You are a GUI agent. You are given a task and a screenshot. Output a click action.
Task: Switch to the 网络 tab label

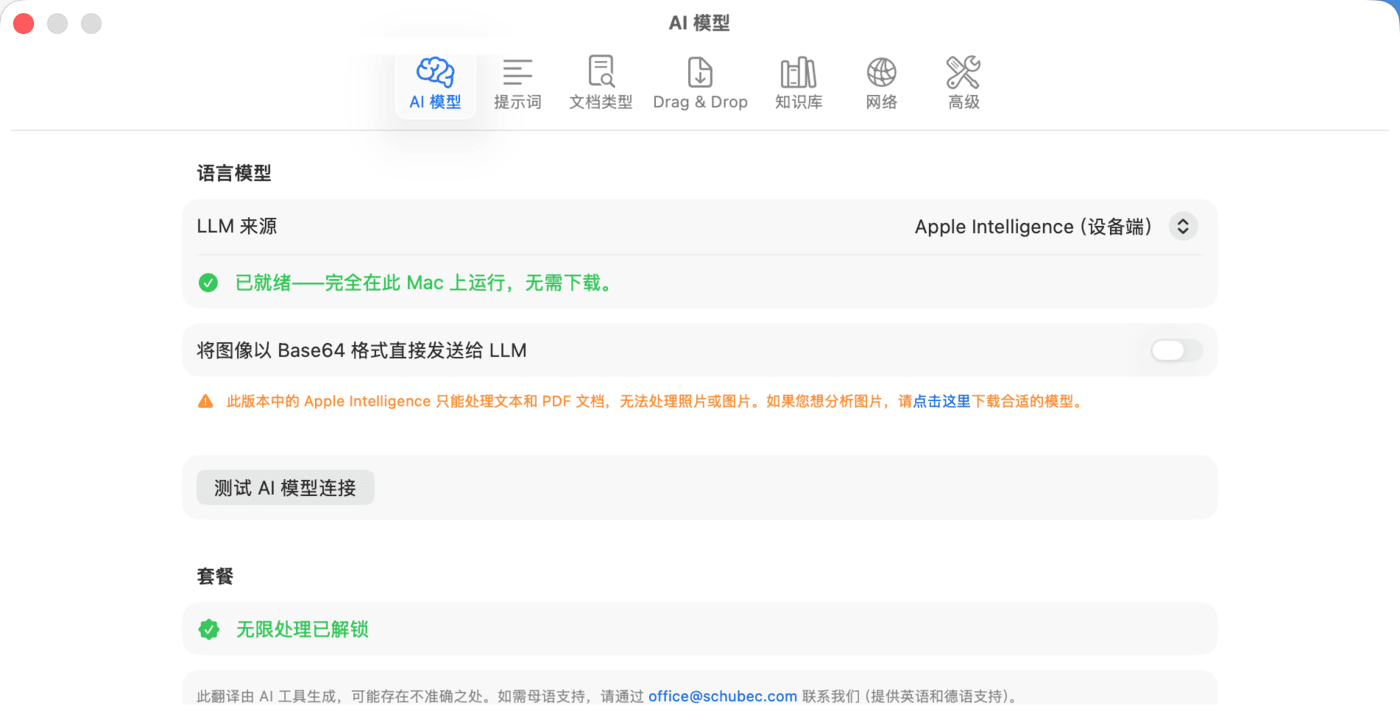click(881, 102)
